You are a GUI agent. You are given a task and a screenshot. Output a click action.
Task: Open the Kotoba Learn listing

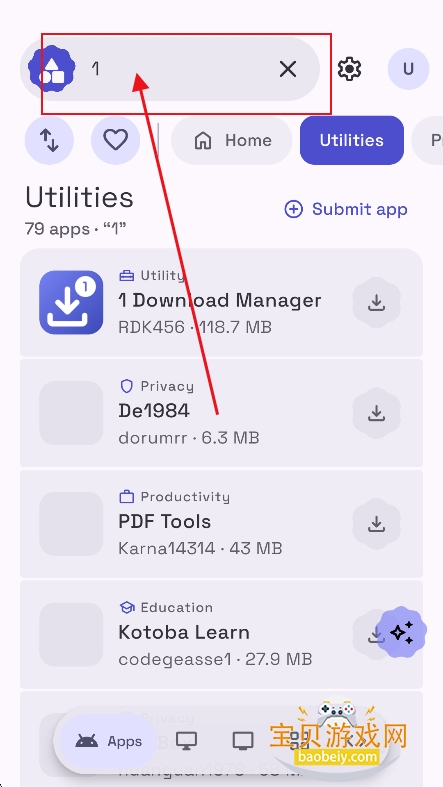(x=221, y=634)
